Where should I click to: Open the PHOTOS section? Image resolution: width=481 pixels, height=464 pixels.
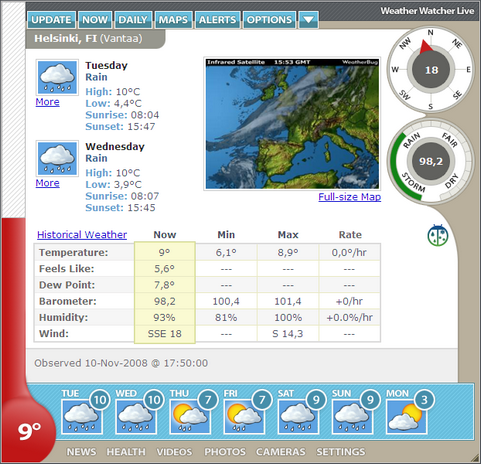(225, 452)
